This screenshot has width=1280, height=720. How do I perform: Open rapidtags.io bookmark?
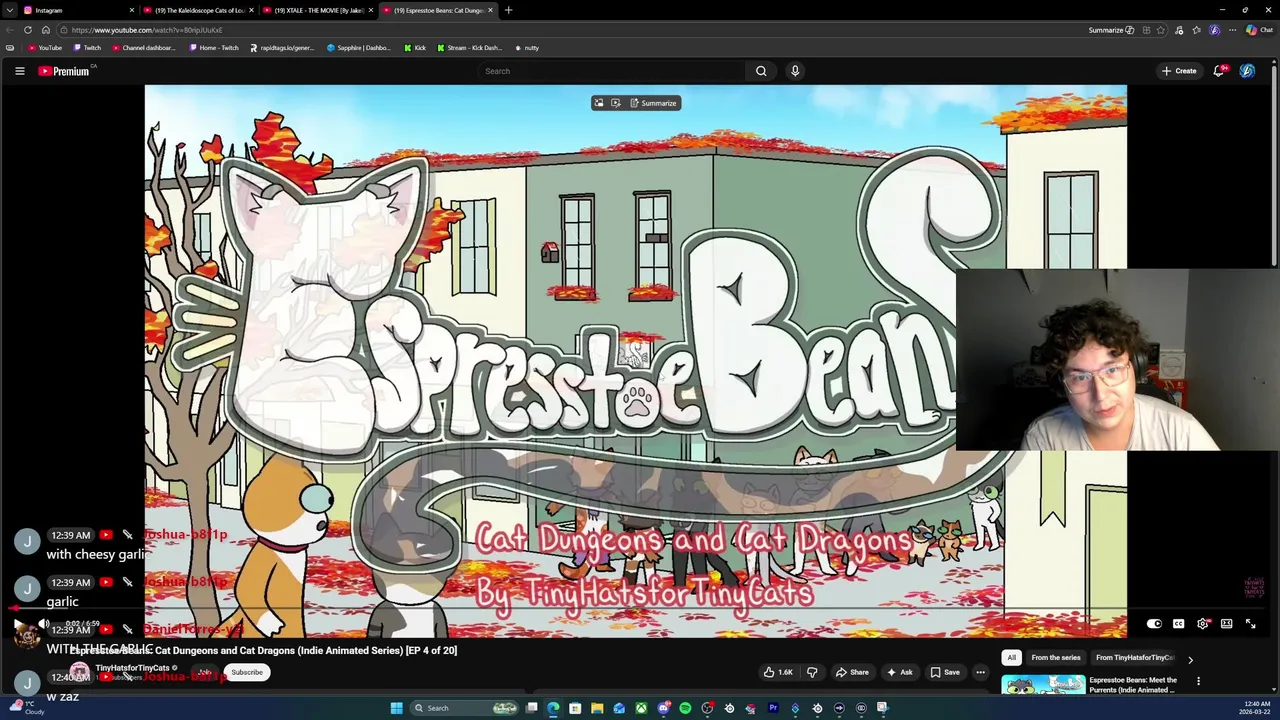[x=282, y=47]
